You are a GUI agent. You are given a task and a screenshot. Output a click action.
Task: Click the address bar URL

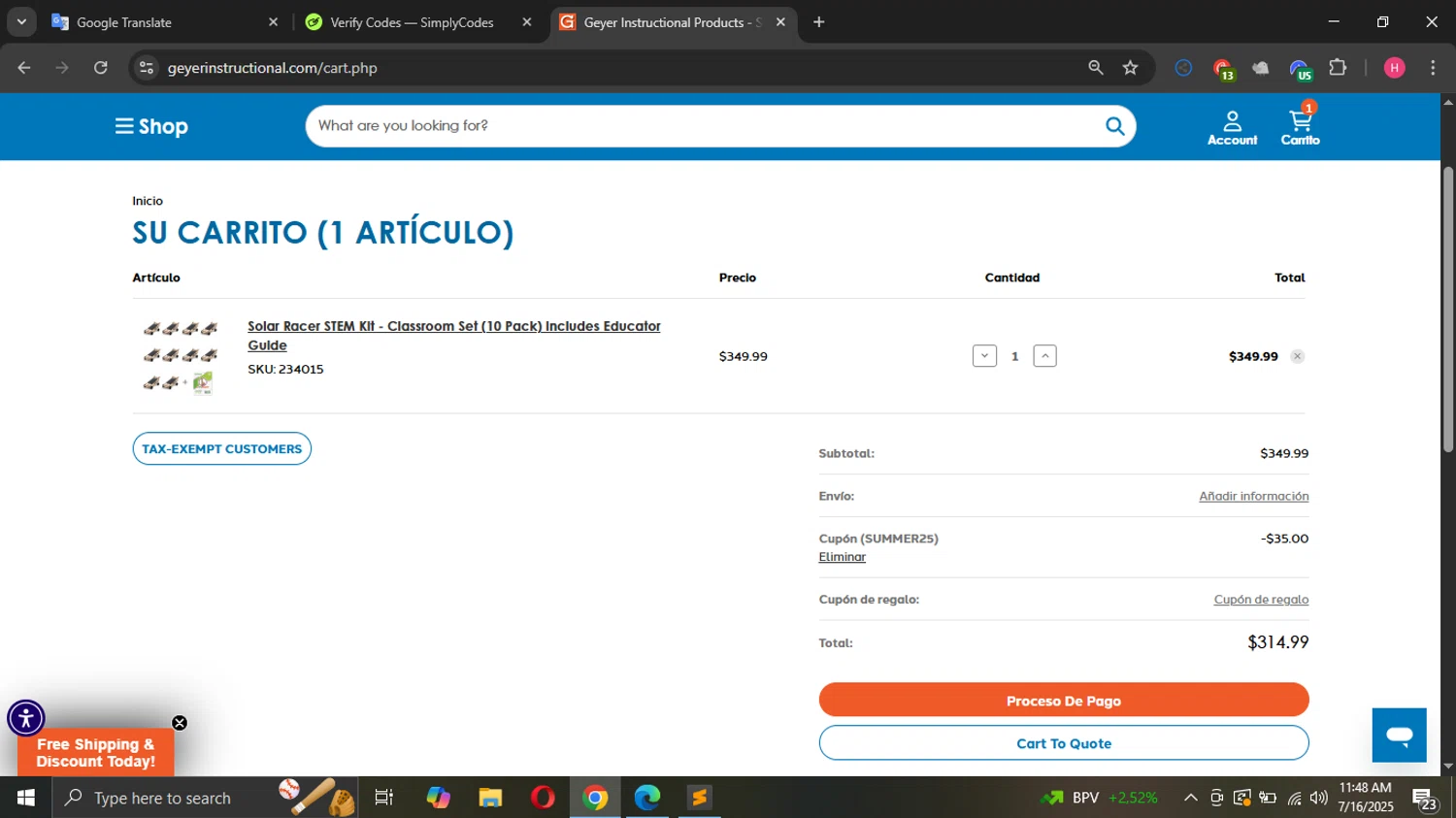tap(273, 68)
